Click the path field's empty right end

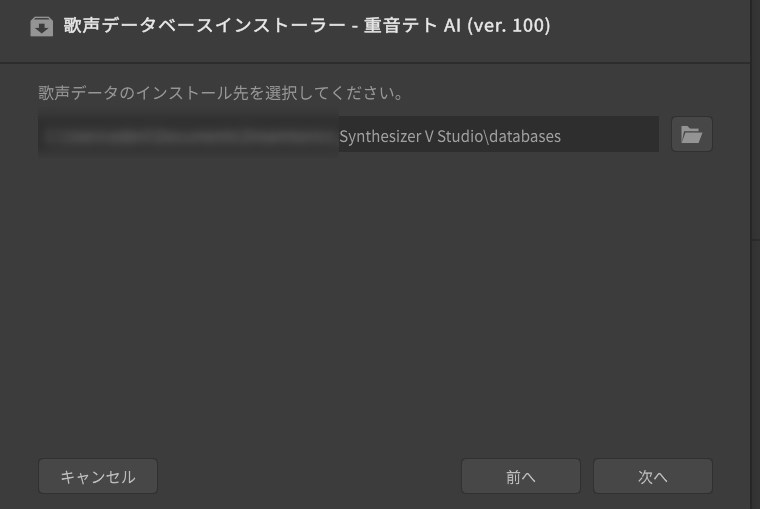(615, 136)
